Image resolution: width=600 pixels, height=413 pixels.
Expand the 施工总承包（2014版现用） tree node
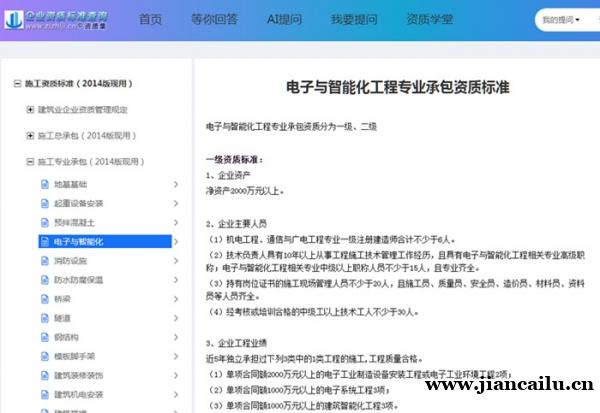pos(30,135)
